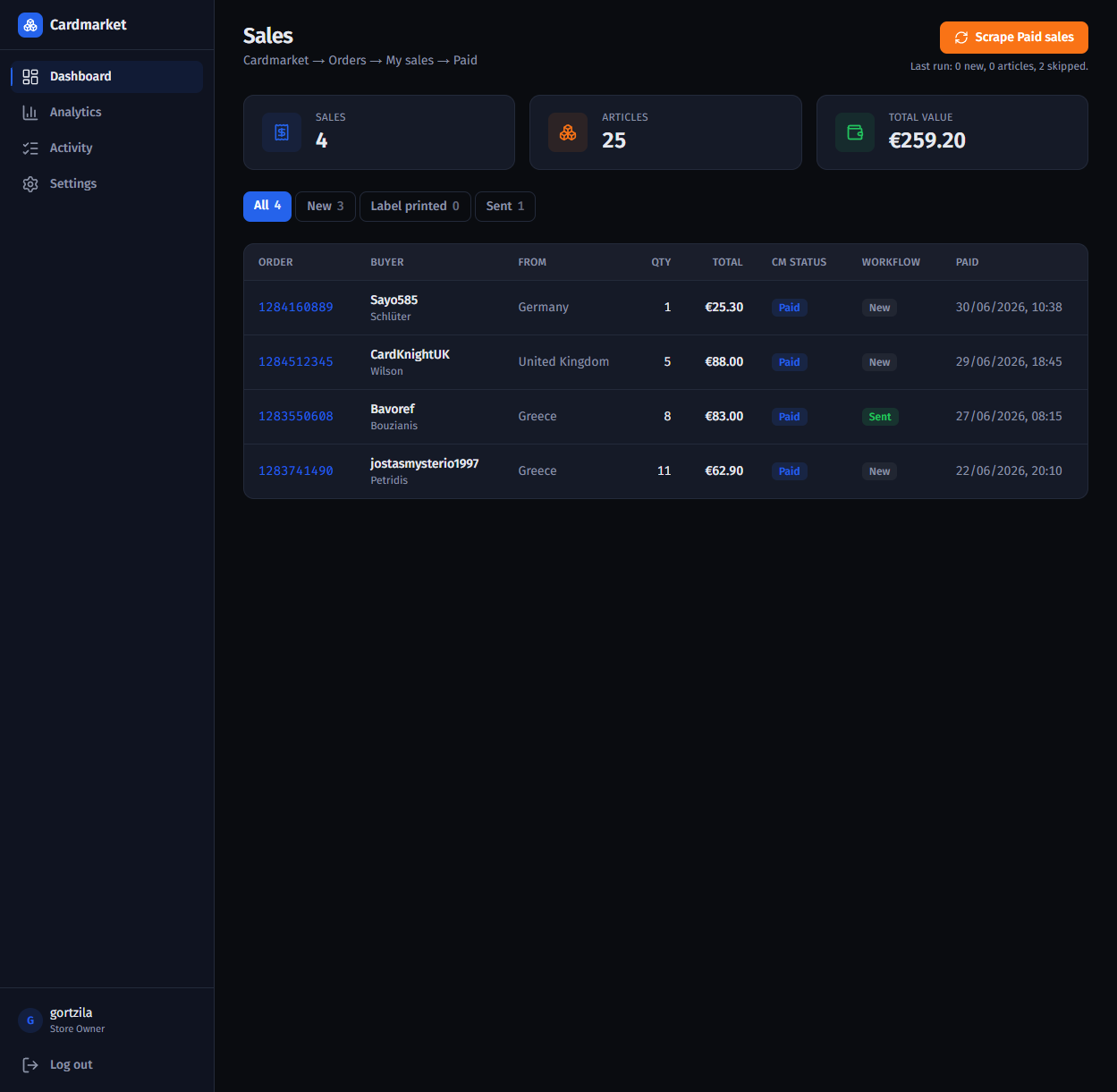Click United Kingdom in the From column

(563, 362)
